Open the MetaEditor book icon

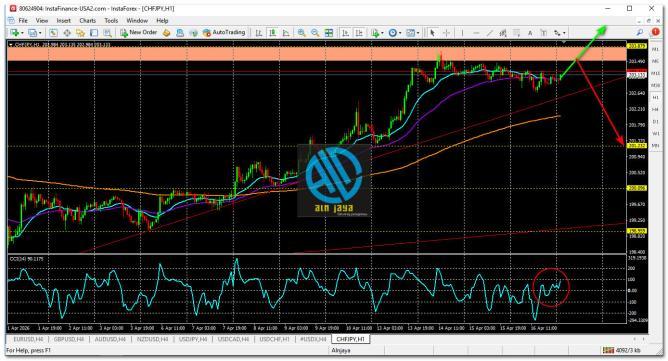[x=167, y=33]
